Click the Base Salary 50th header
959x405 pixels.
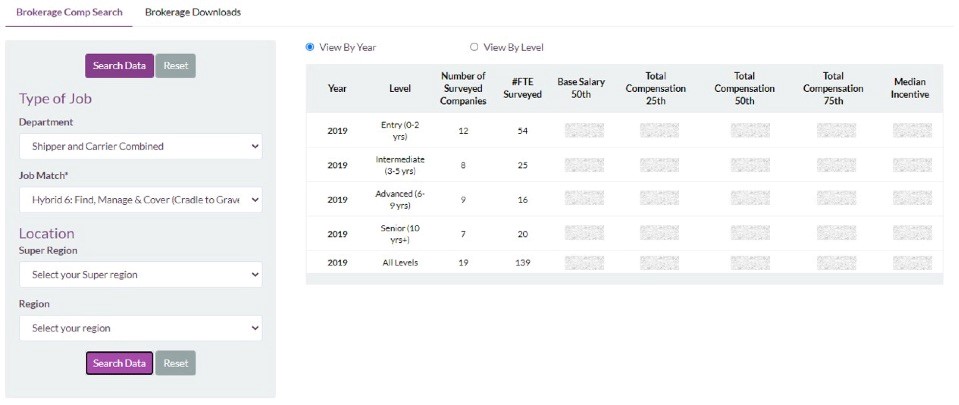(581, 88)
